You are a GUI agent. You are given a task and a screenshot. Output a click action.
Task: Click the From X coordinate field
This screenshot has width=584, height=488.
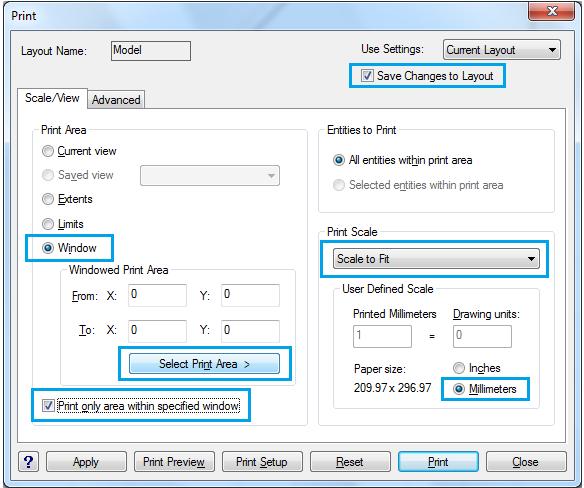click(x=157, y=295)
